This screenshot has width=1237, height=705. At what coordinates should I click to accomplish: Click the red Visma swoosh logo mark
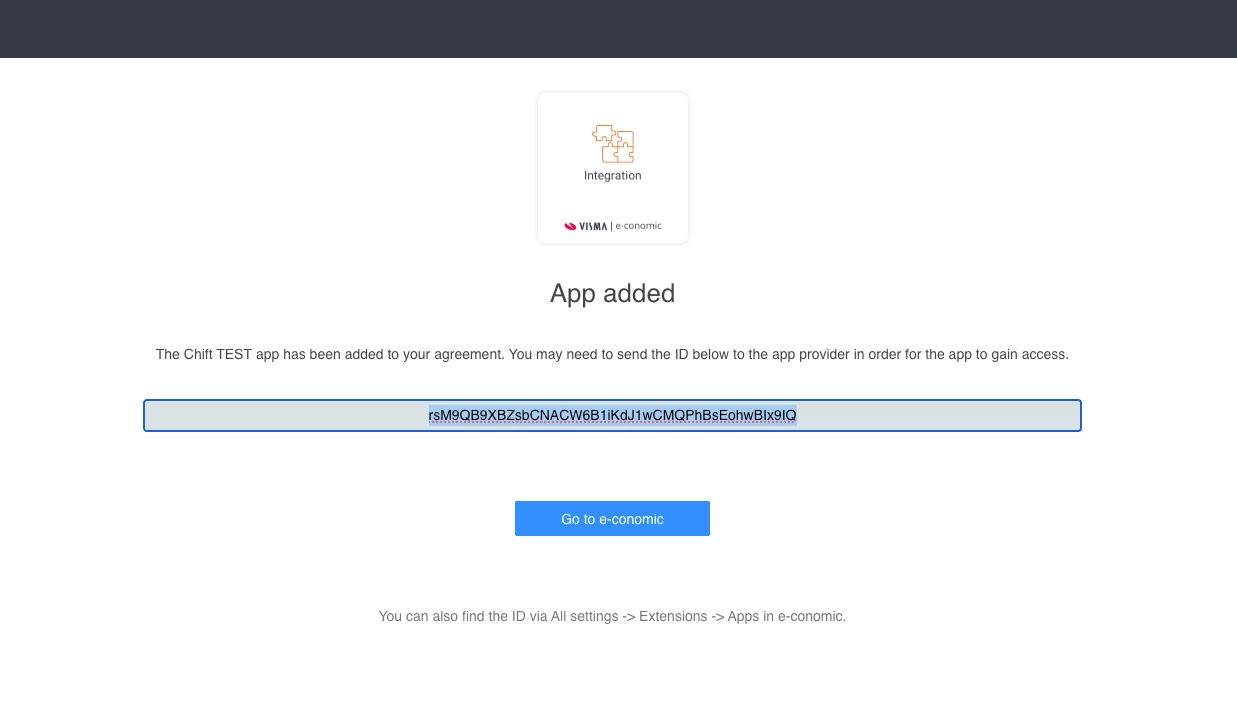tap(571, 226)
